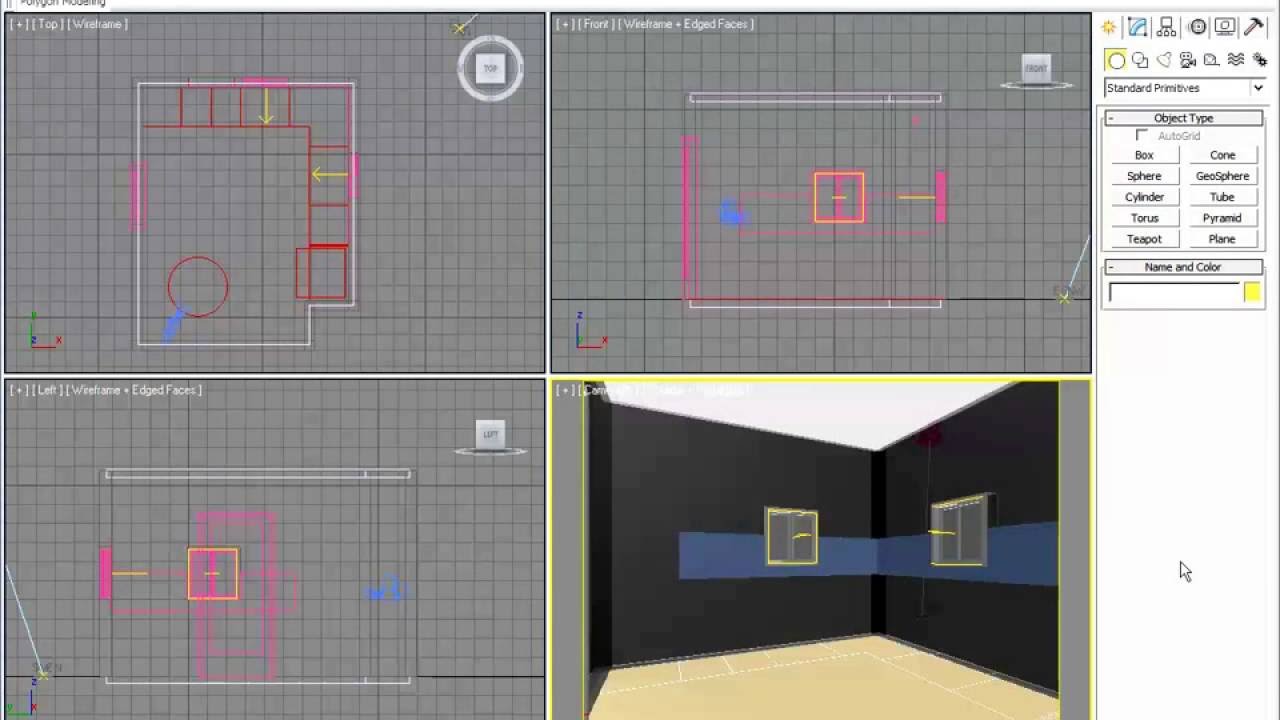This screenshot has height=720, width=1280.
Task: Select the Lights category icon
Action: [1164, 61]
